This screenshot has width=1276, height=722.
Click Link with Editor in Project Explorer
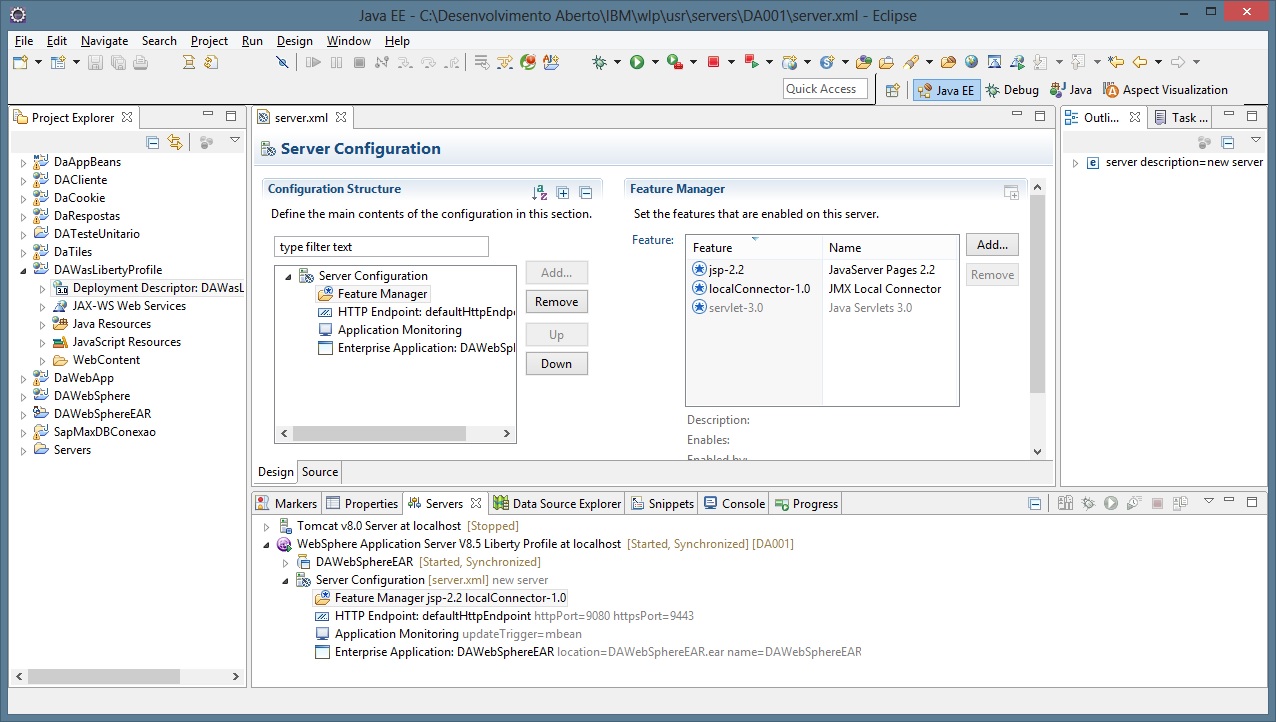pos(175,143)
